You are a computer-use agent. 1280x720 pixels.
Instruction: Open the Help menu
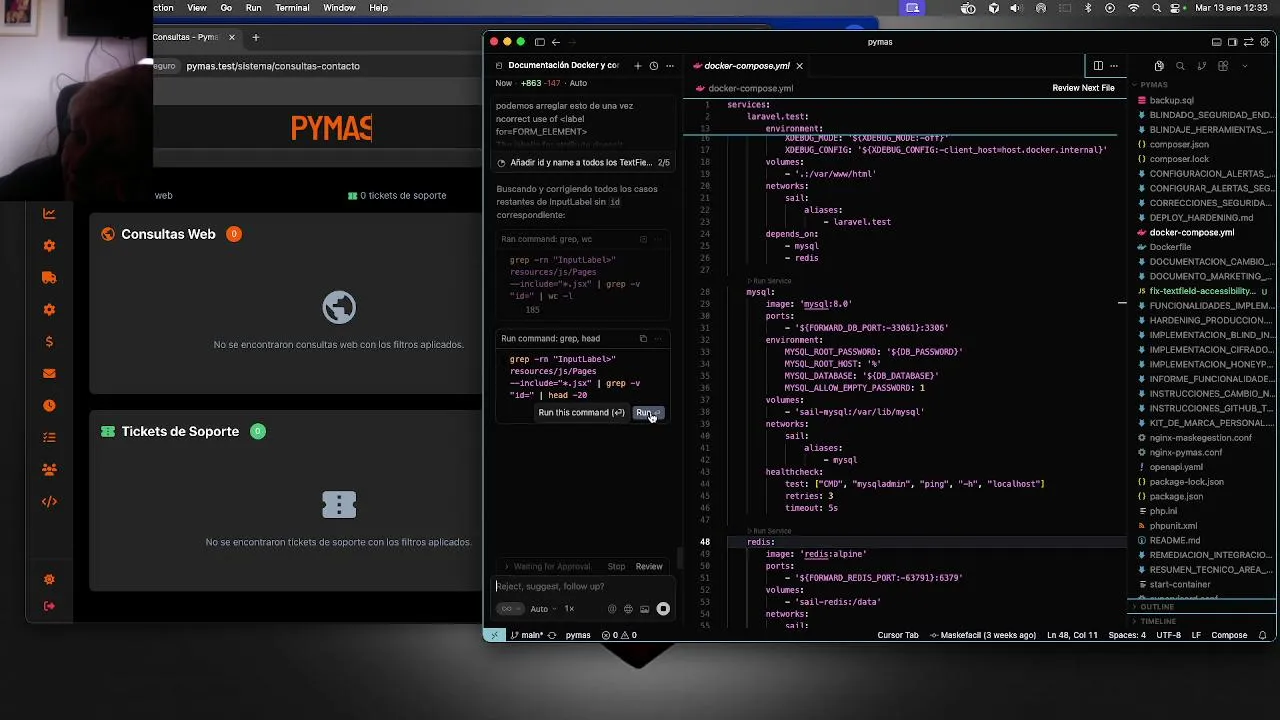(378, 8)
